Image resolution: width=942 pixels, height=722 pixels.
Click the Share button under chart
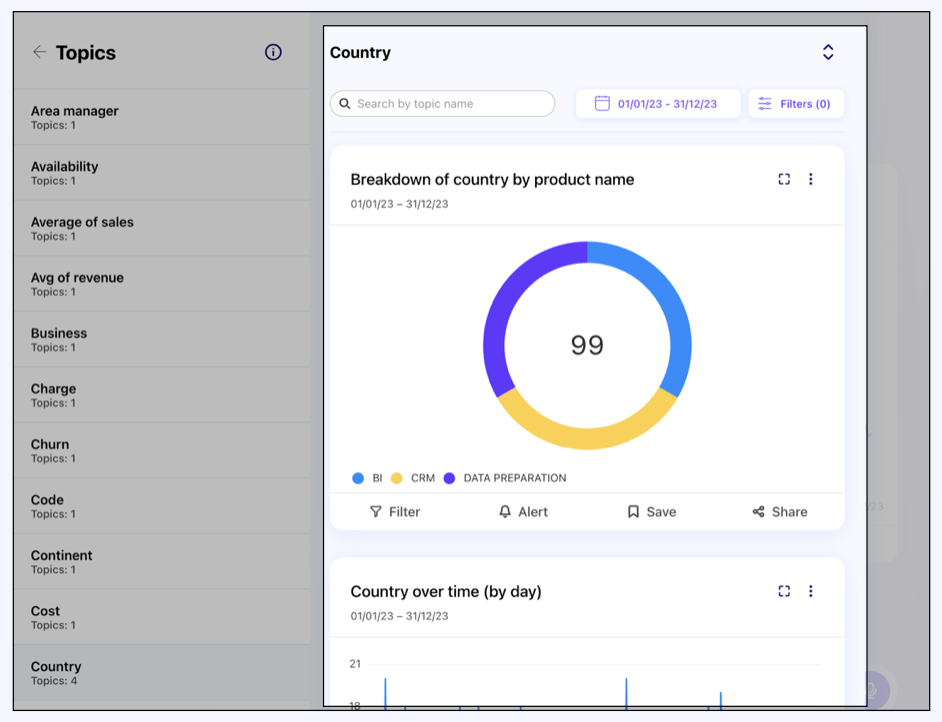pyautogui.click(x=780, y=512)
